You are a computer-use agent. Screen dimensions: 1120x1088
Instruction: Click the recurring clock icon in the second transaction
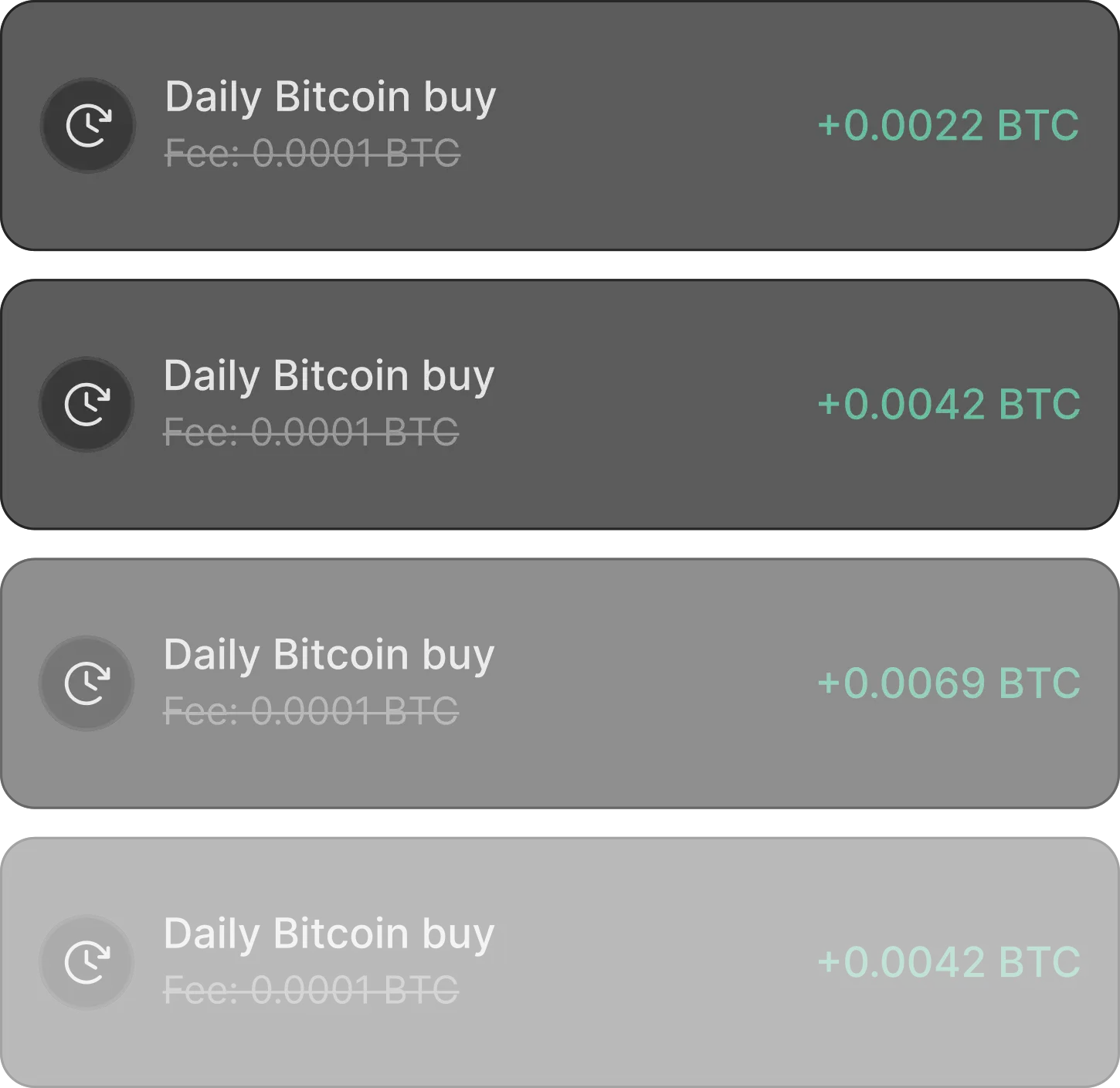pos(87,404)
